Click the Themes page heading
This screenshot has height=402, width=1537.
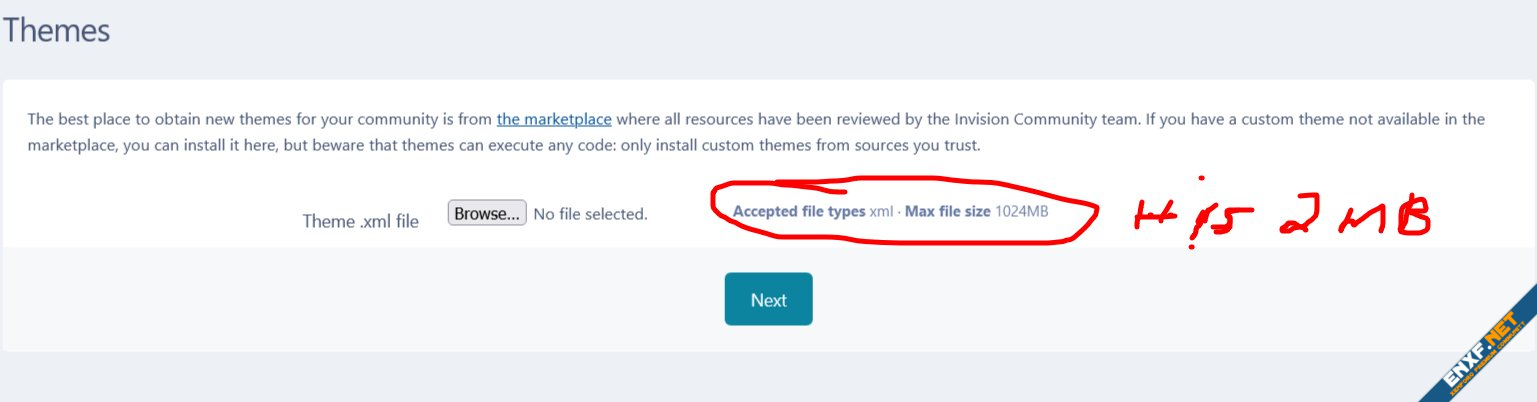click(56, 31)
